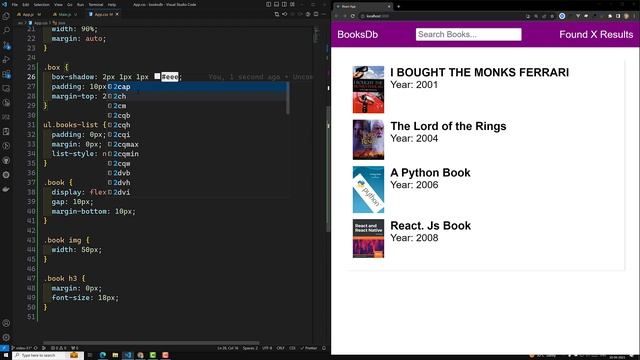This screenshot has height=360, width=640.
Task: Open the Windows Start menu
Action: pyautogui.click(x=6, y=356)
